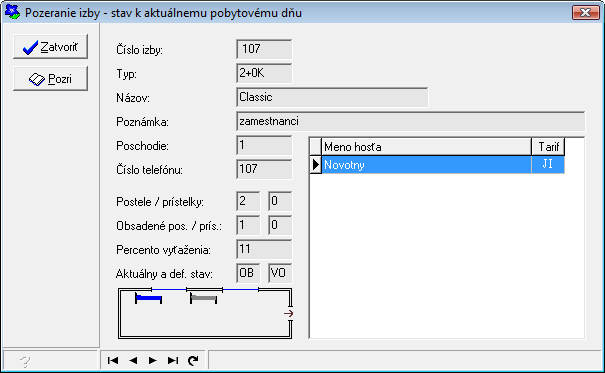Click the Zatvoriť button

click(x=51, y=47)
